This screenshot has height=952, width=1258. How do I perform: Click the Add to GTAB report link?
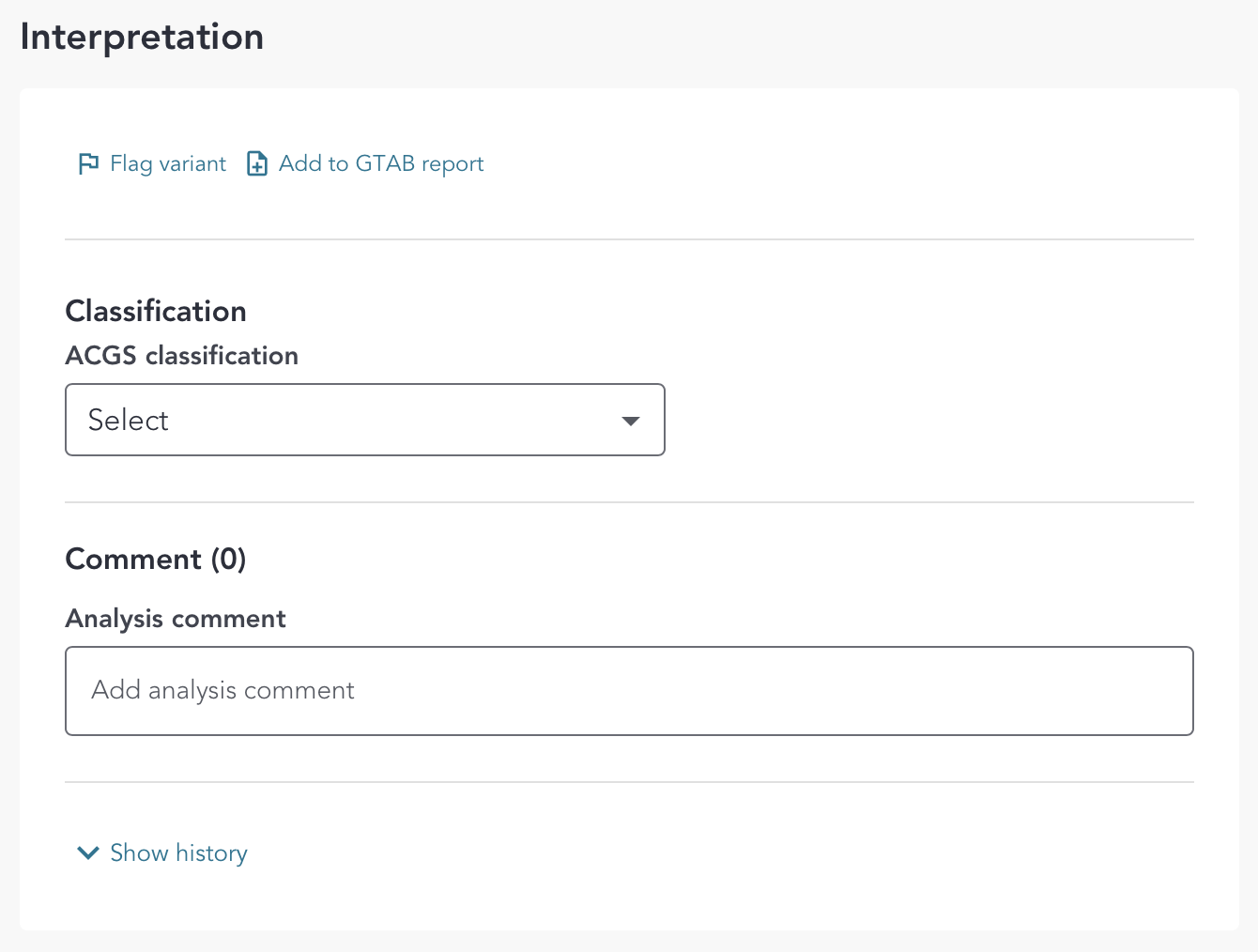click(381, 164)
